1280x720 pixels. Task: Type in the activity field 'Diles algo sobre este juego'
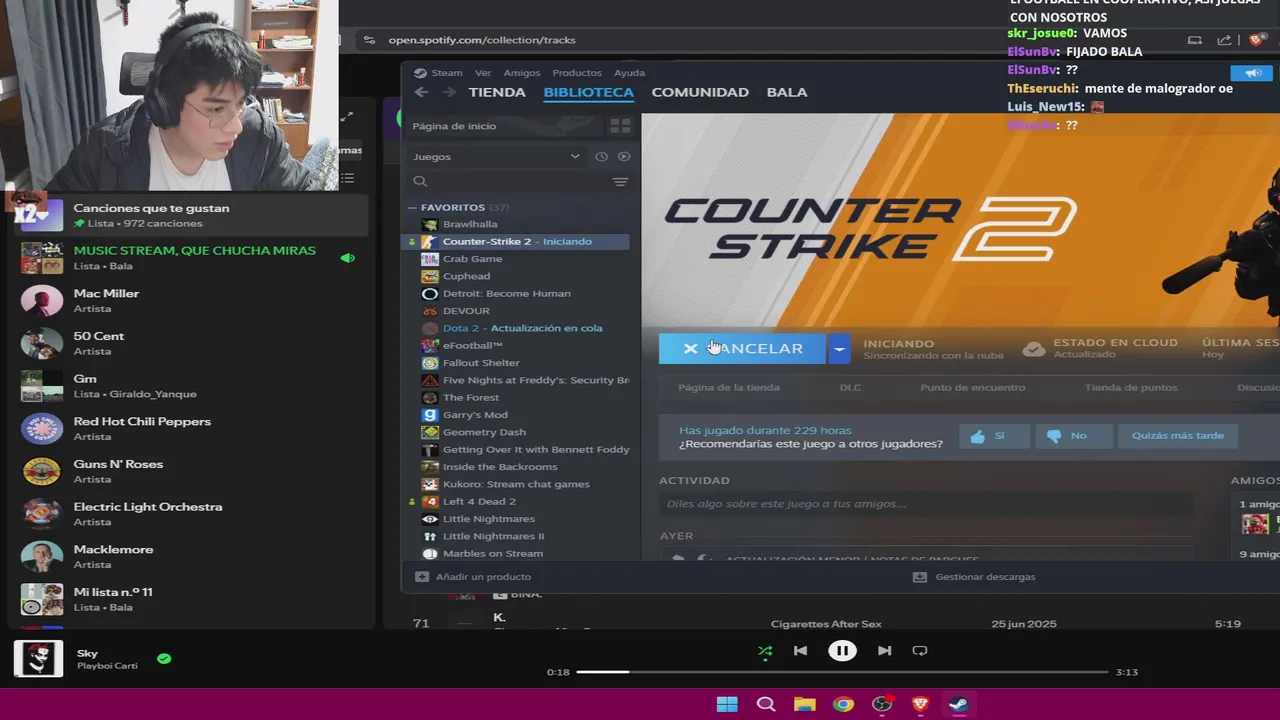tap(926, 504)
